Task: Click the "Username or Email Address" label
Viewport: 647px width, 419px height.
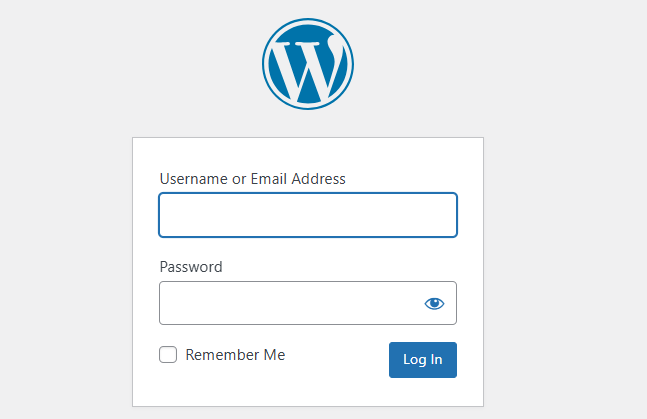Action: click(x=252, y=179)
